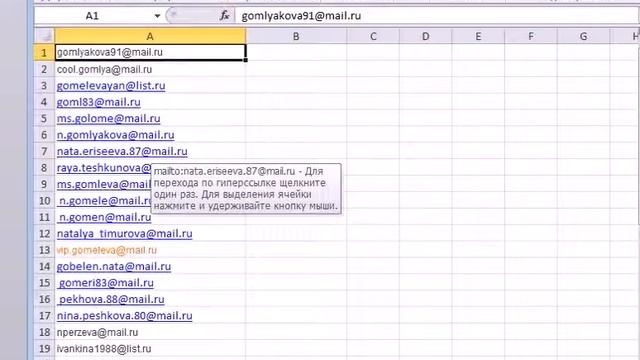Select column G header
This screenshot has height=360, width=640.
[x=583, y=36]
